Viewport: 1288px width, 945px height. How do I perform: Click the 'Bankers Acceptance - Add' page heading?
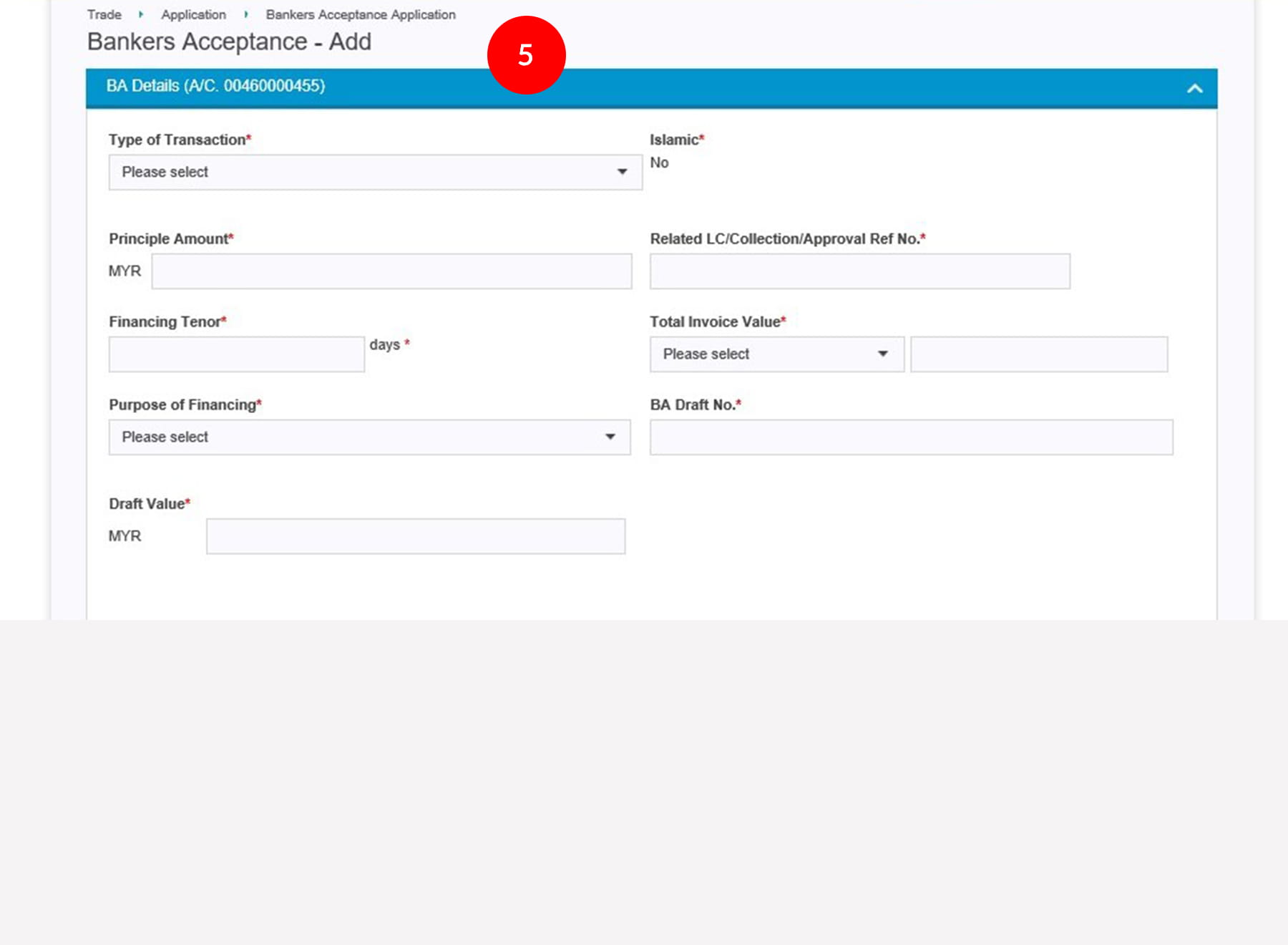pyautogui.click(x=229, y=42)
